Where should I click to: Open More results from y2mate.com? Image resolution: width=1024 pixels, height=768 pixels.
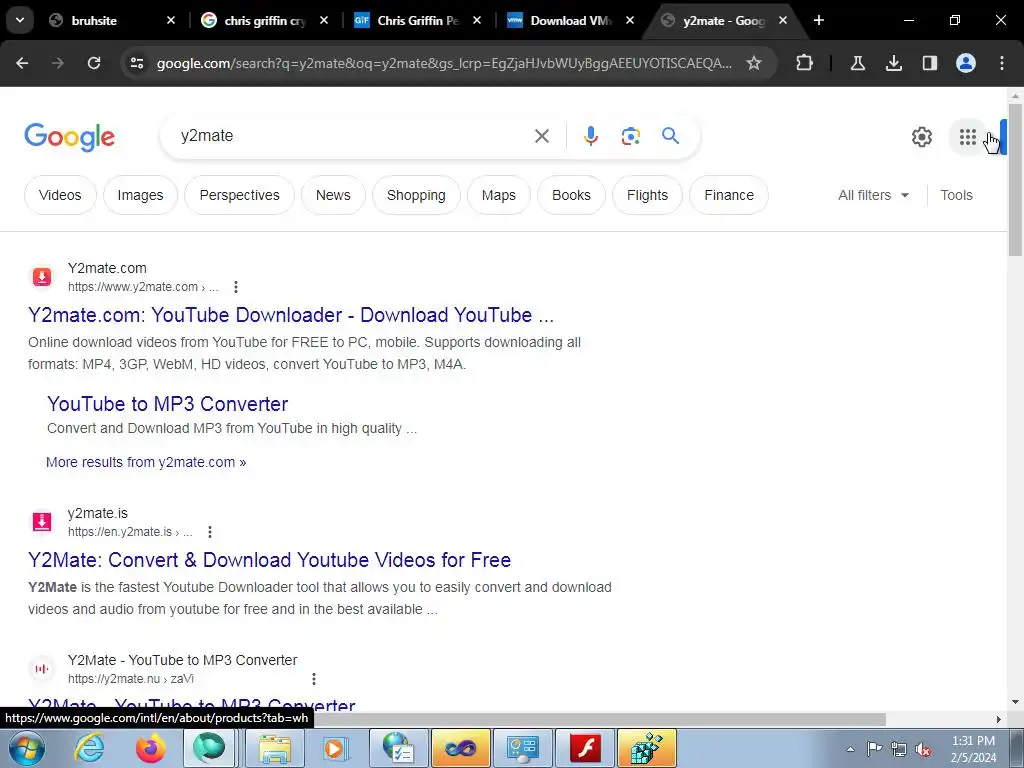point(146,462)
